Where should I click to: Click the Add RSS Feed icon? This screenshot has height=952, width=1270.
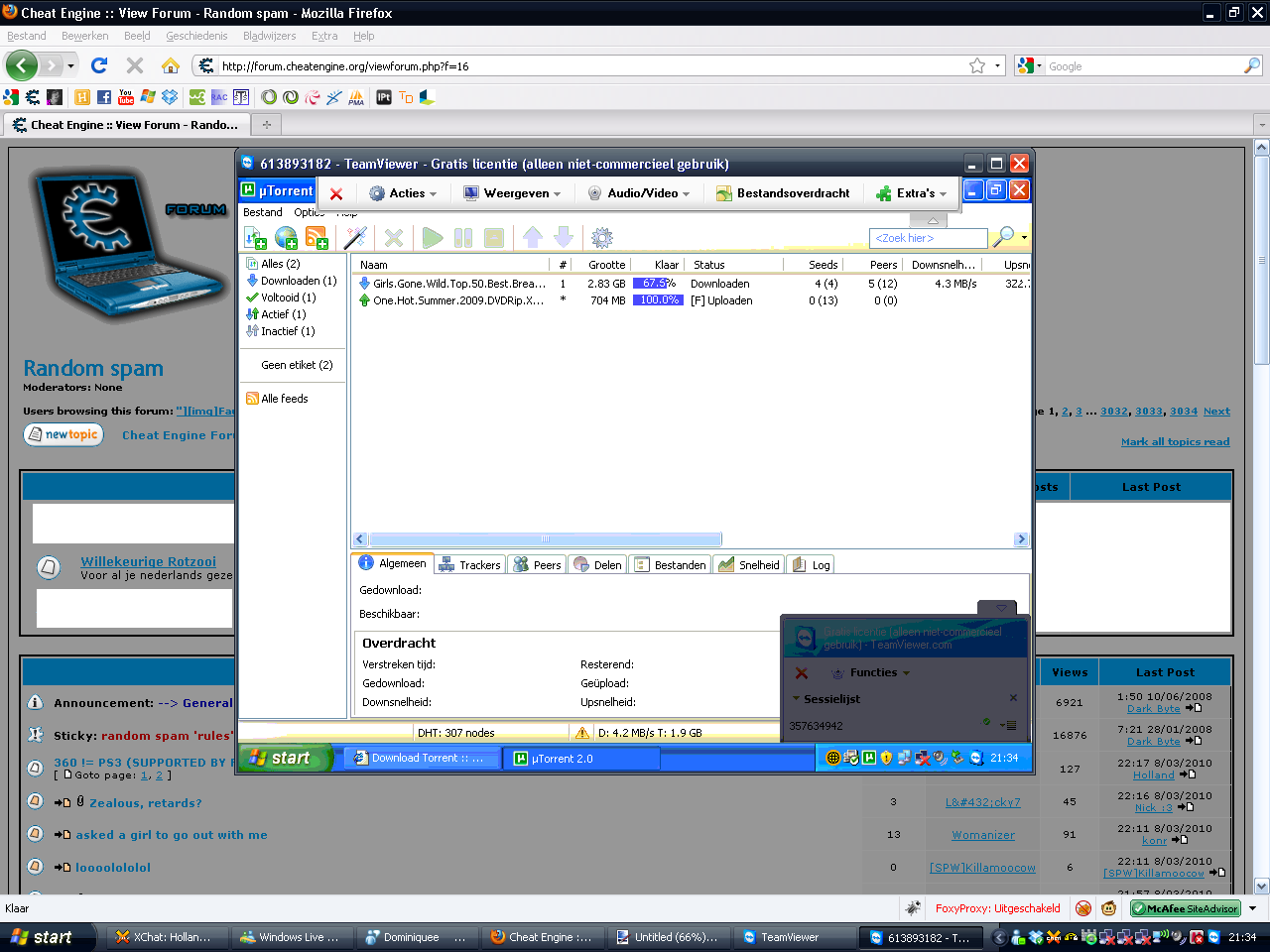click(317, 238)
